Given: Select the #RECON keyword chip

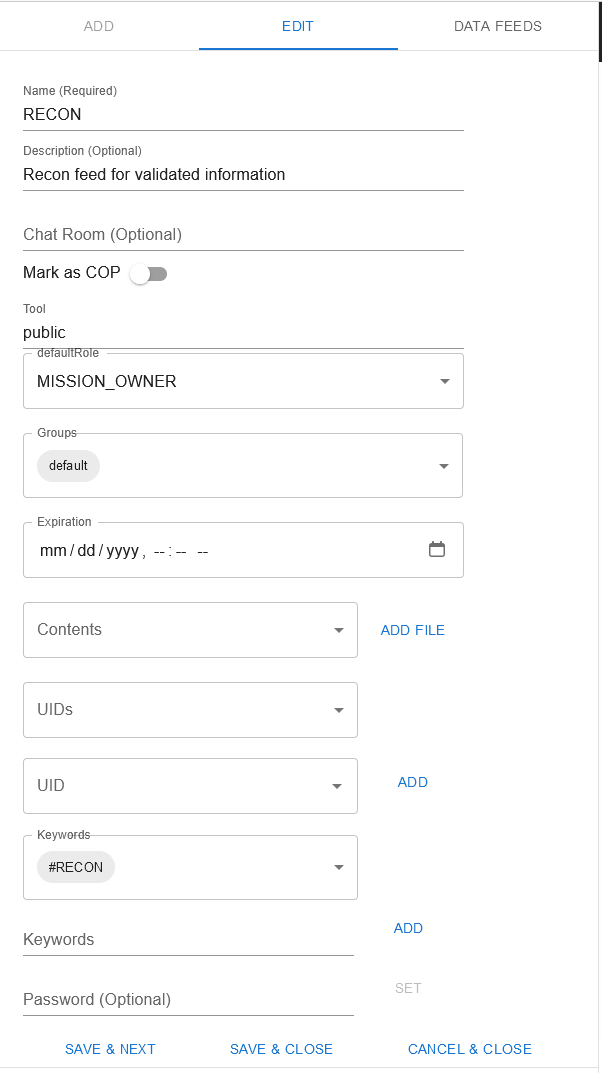Looking at the screenshot, I should [76, 867].
